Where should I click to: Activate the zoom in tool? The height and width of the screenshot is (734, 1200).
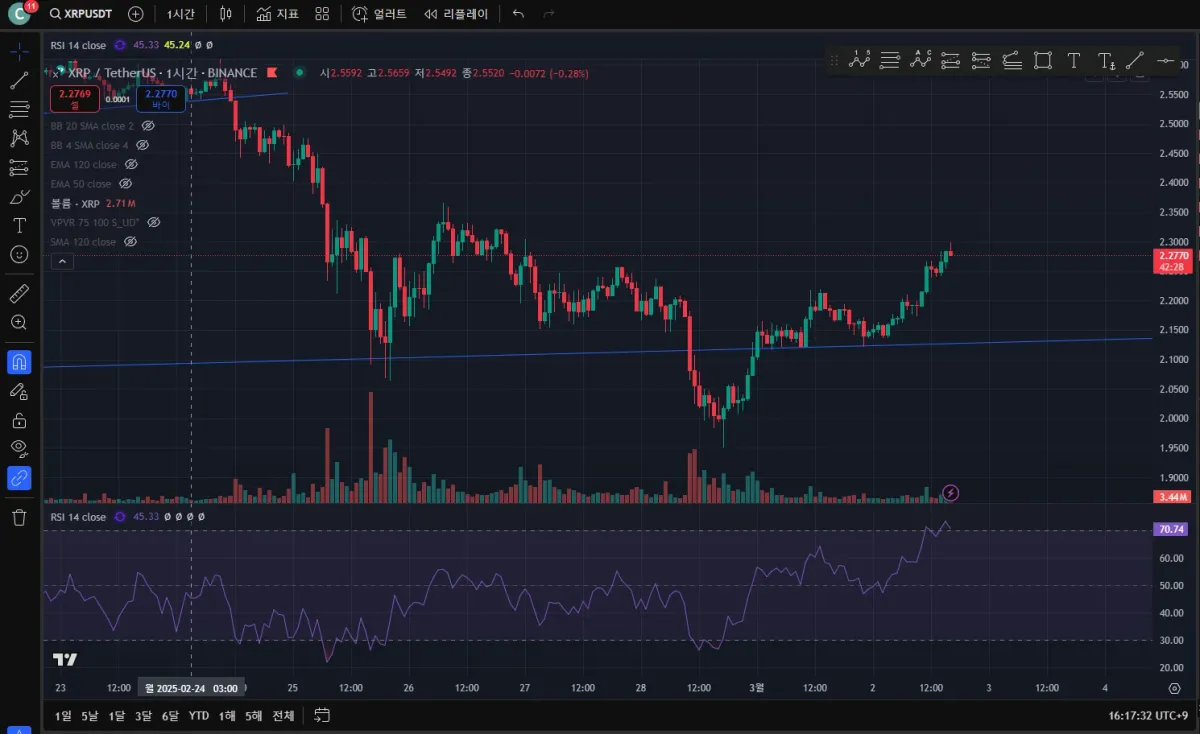pos(19,322)
